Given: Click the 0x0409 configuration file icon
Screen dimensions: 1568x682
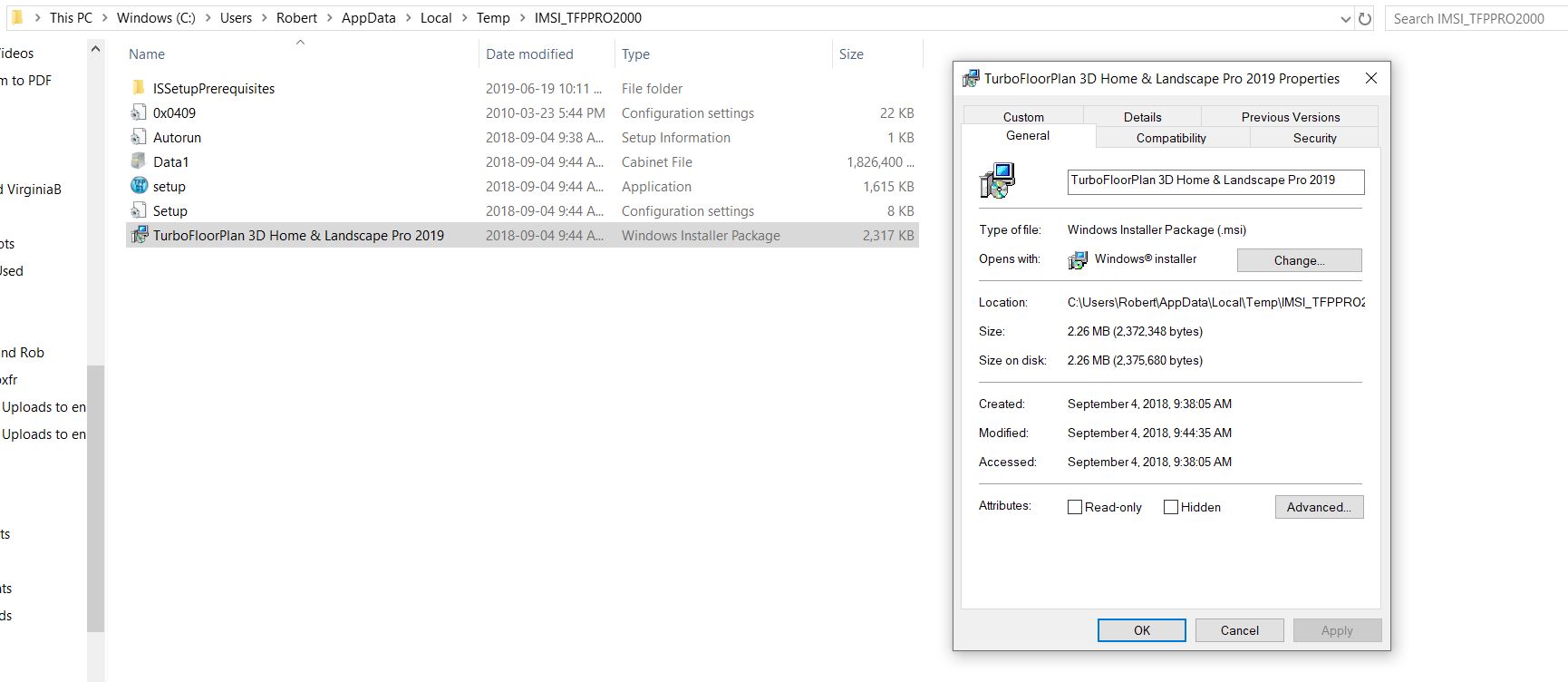Looking at the screenshot, I should coord(139,112).
